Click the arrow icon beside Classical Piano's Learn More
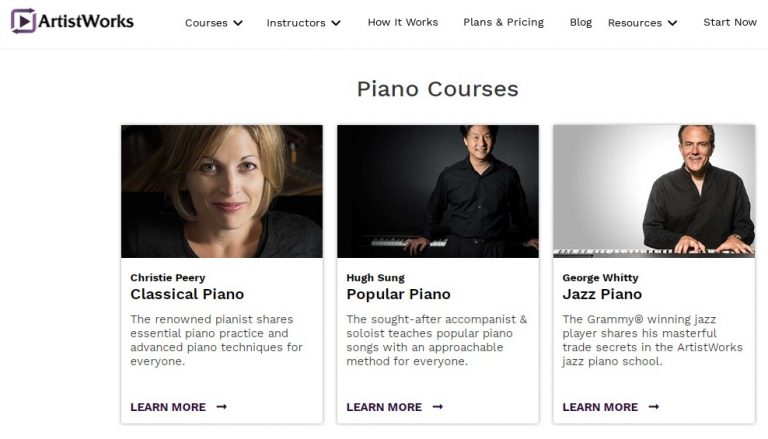The height and width of the screenshot is (439, 768). coord(222,407)
